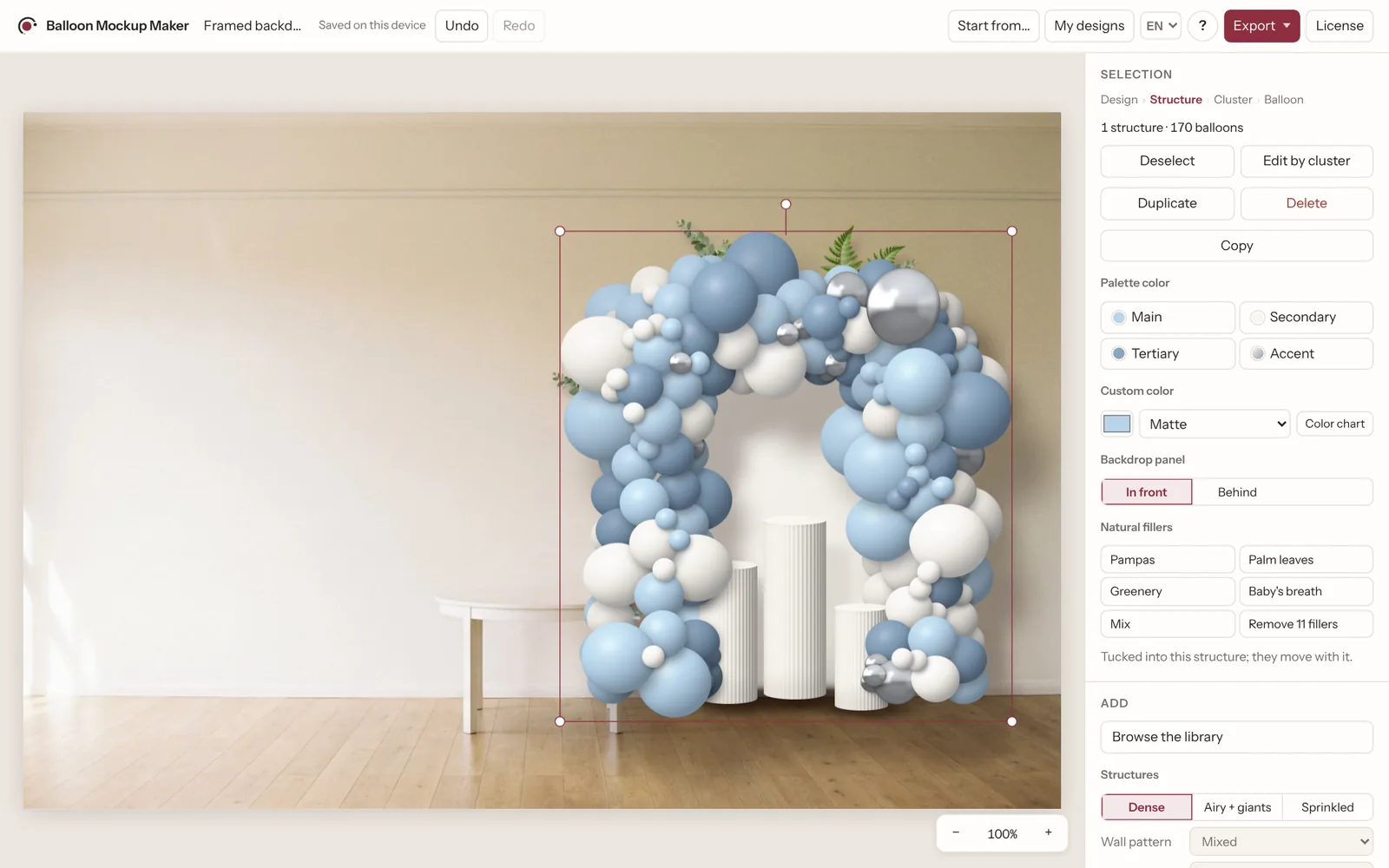Click the rotation handle above the balloon arch
This screenshot has width=1389, height=868.
(x=786, y=204)
